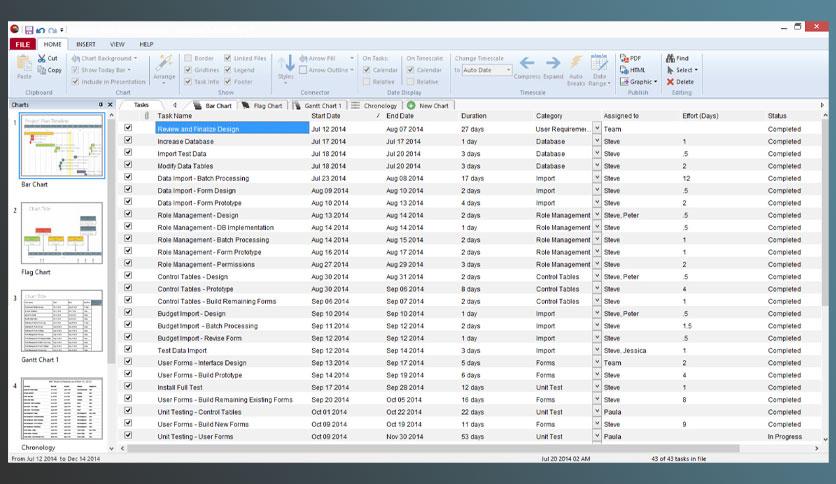Click the Auto Breaks lightning icon

(x=576, y=62)
